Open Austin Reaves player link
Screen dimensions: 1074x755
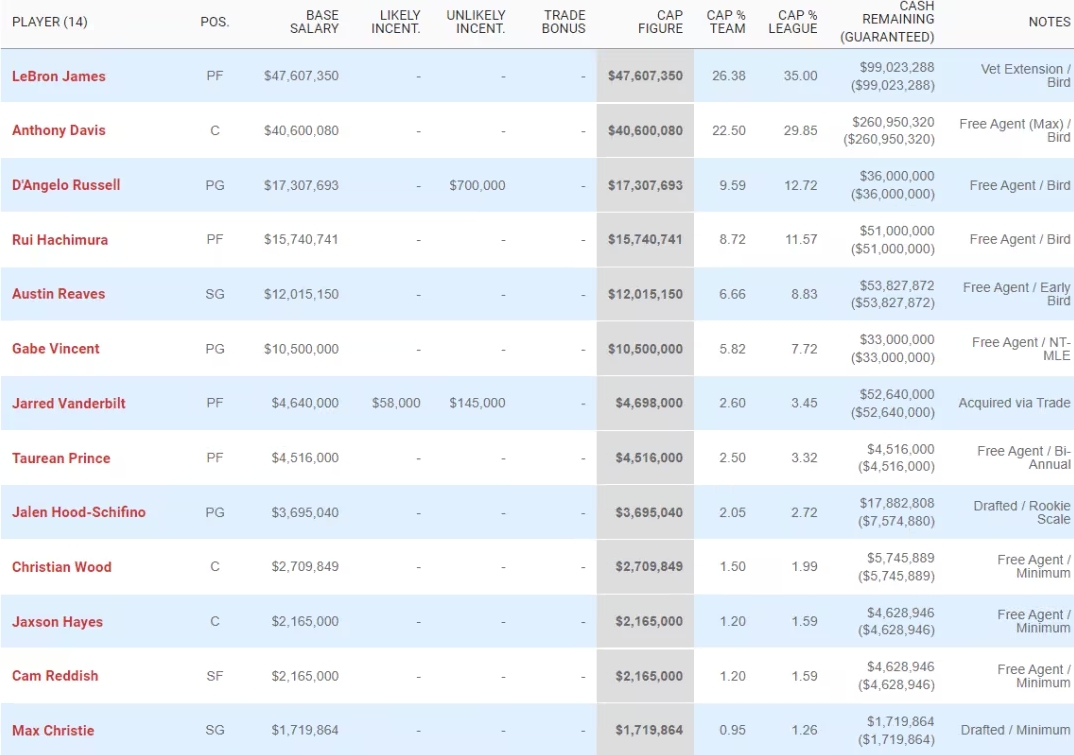[x=58, y=294]
